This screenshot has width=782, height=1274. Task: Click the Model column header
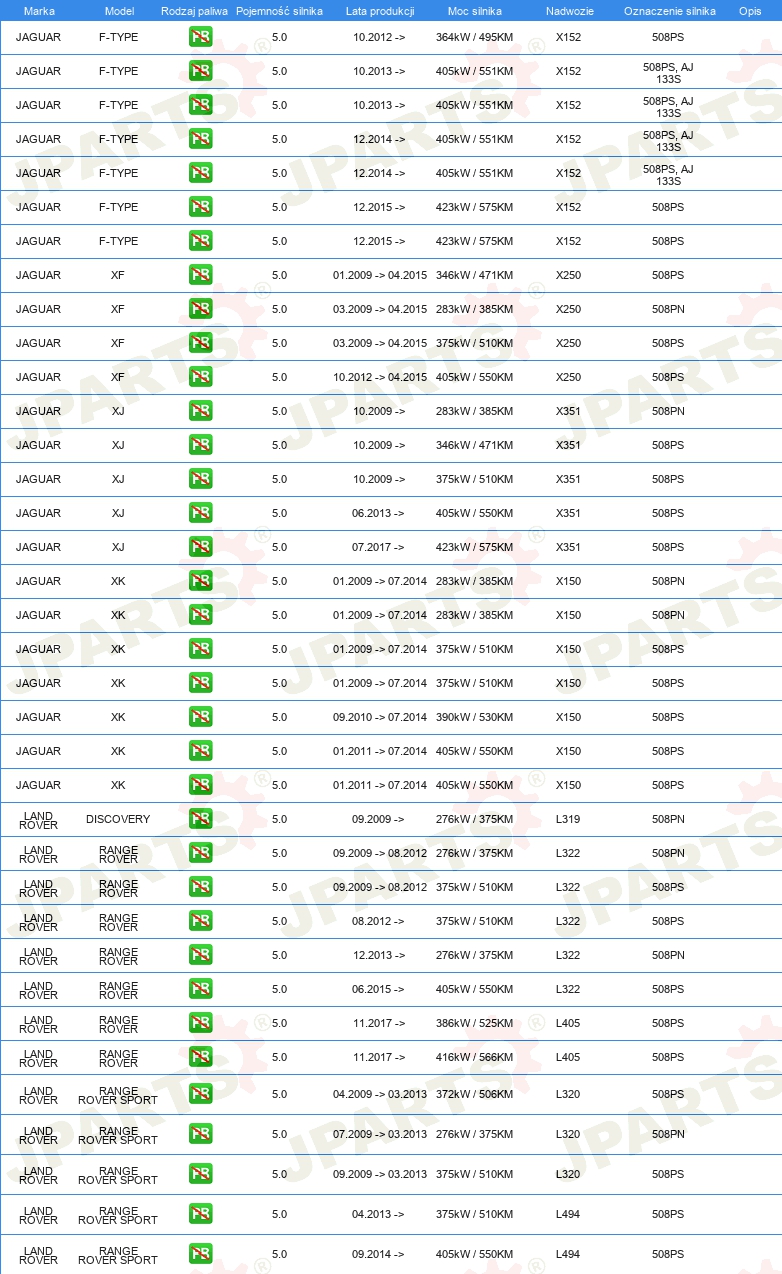click(119, 10)
